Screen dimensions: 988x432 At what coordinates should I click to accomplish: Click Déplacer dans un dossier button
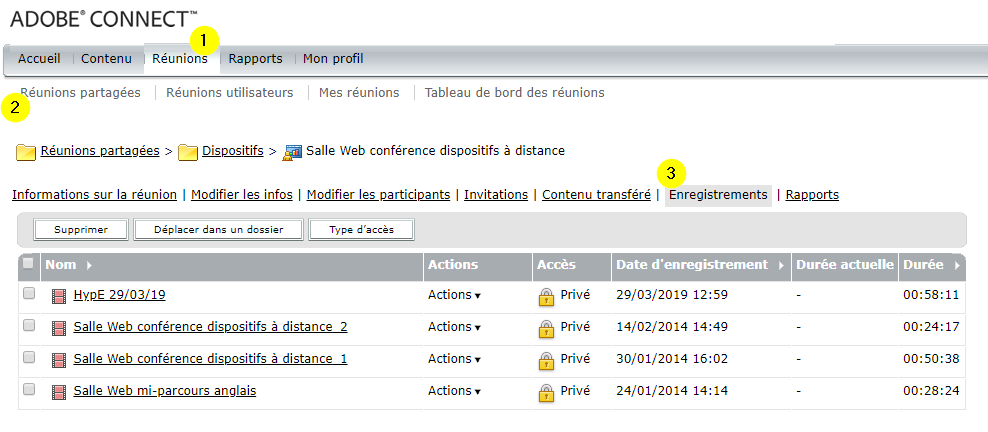point(217,230)
